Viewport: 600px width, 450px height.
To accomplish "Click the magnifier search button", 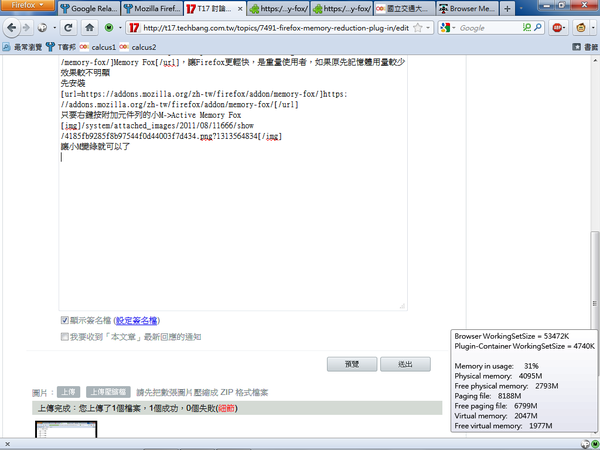I will click(x=538, y=27).
